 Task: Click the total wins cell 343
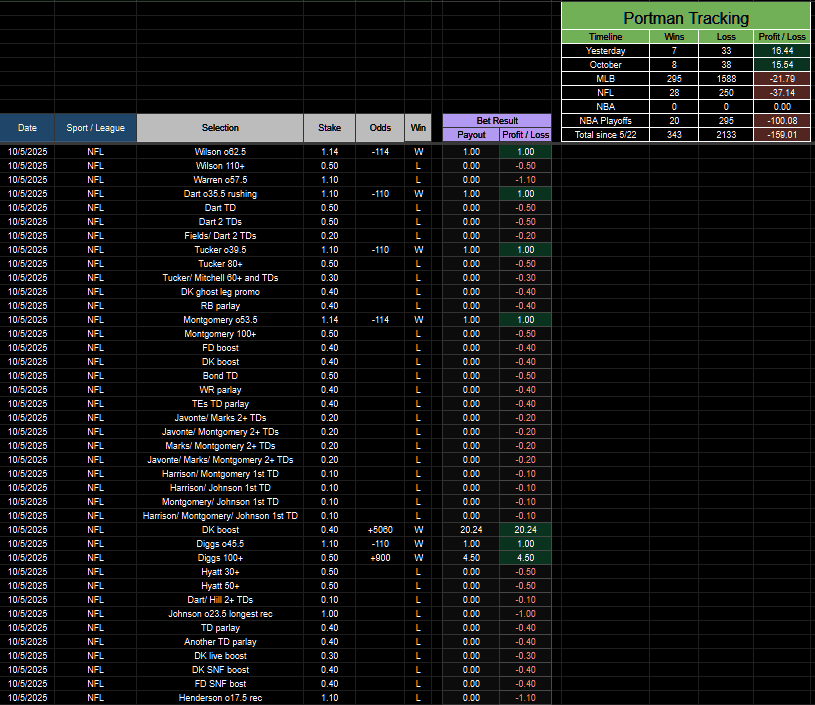pos(674,135)
